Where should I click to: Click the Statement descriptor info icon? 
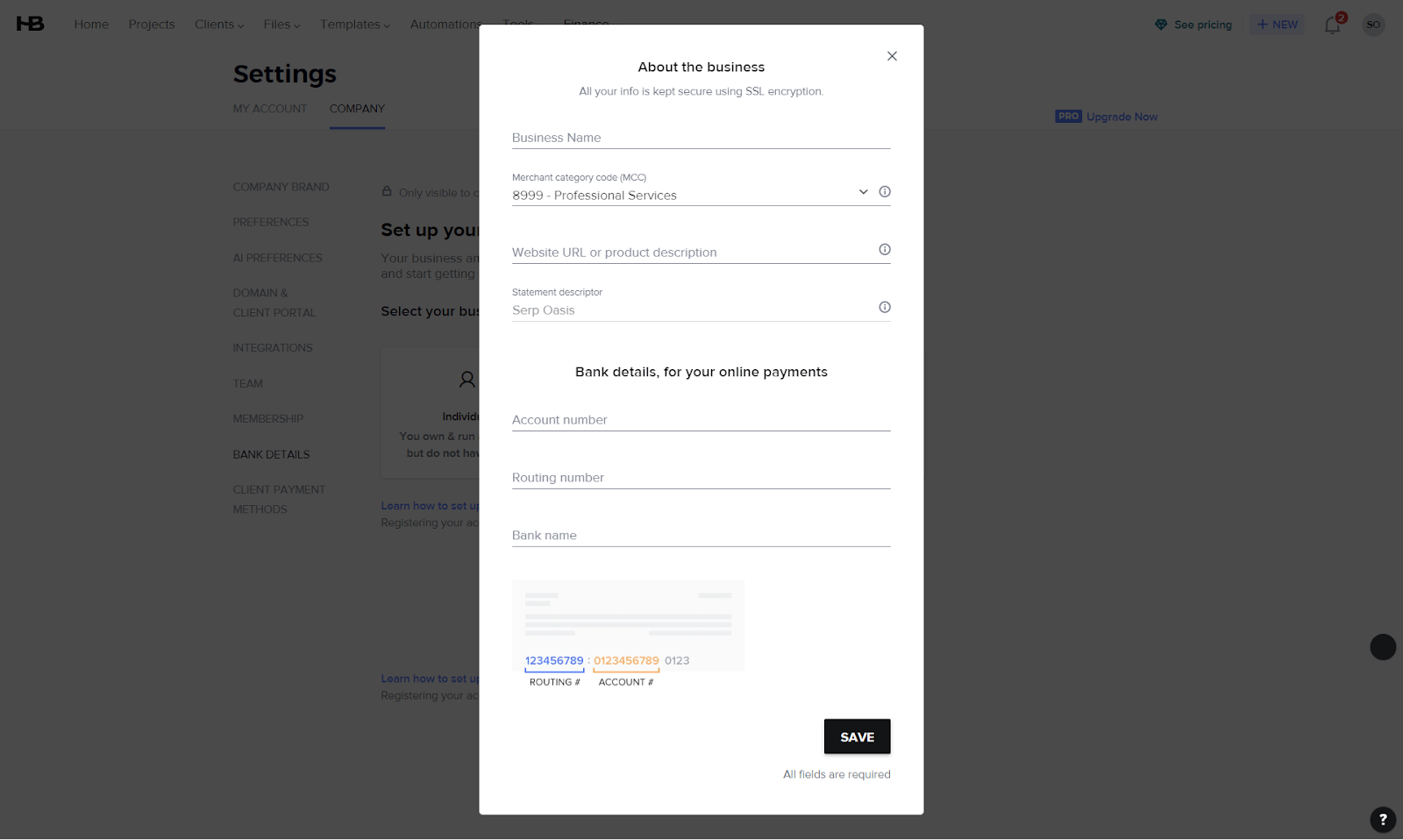click(x=885, y=307)
